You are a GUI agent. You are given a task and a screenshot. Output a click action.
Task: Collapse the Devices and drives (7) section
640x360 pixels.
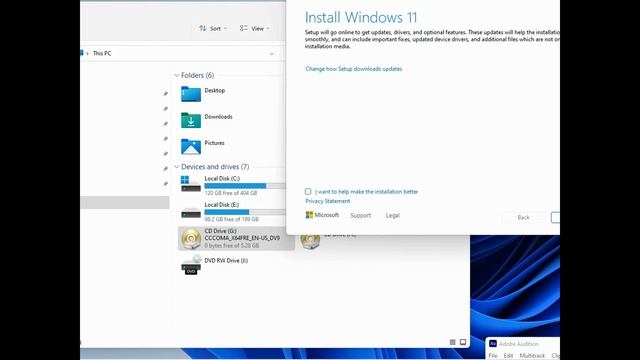pos(177,167)
